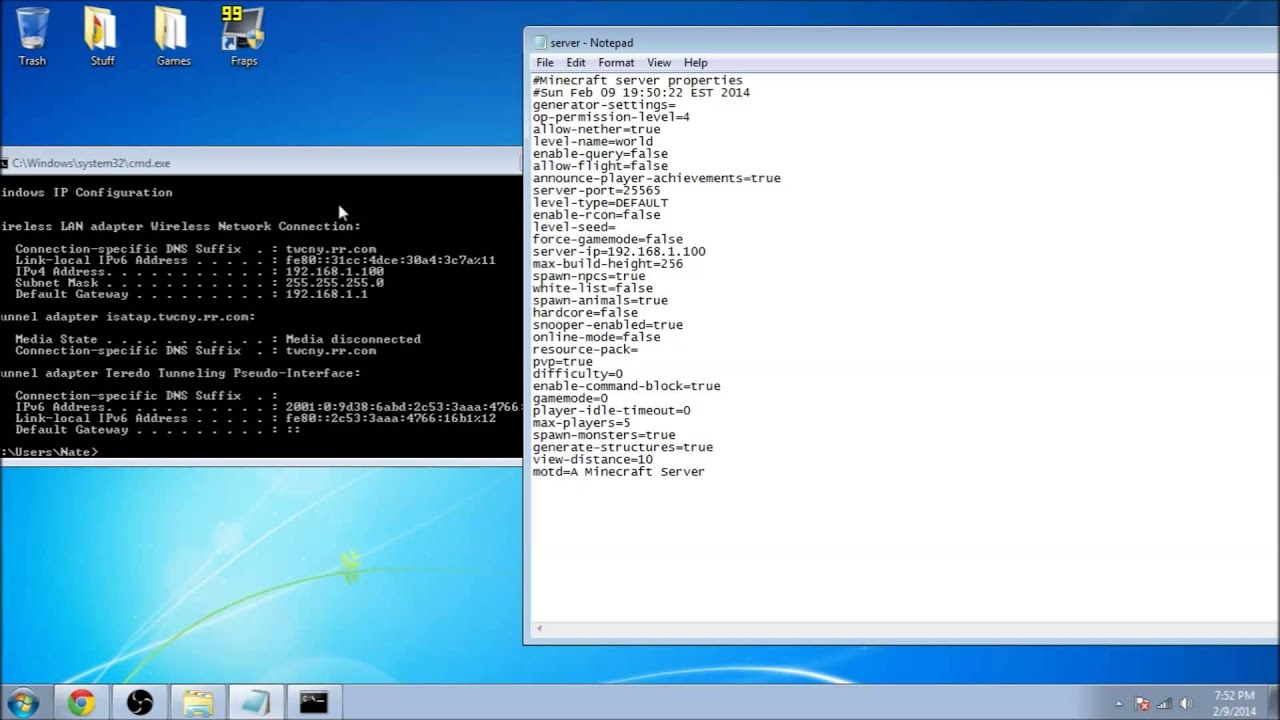The height and width of the screenshot is (720, 1280).
Task: Click the Subnet Mask line in cmd
Action: click(x=199, y=283)
